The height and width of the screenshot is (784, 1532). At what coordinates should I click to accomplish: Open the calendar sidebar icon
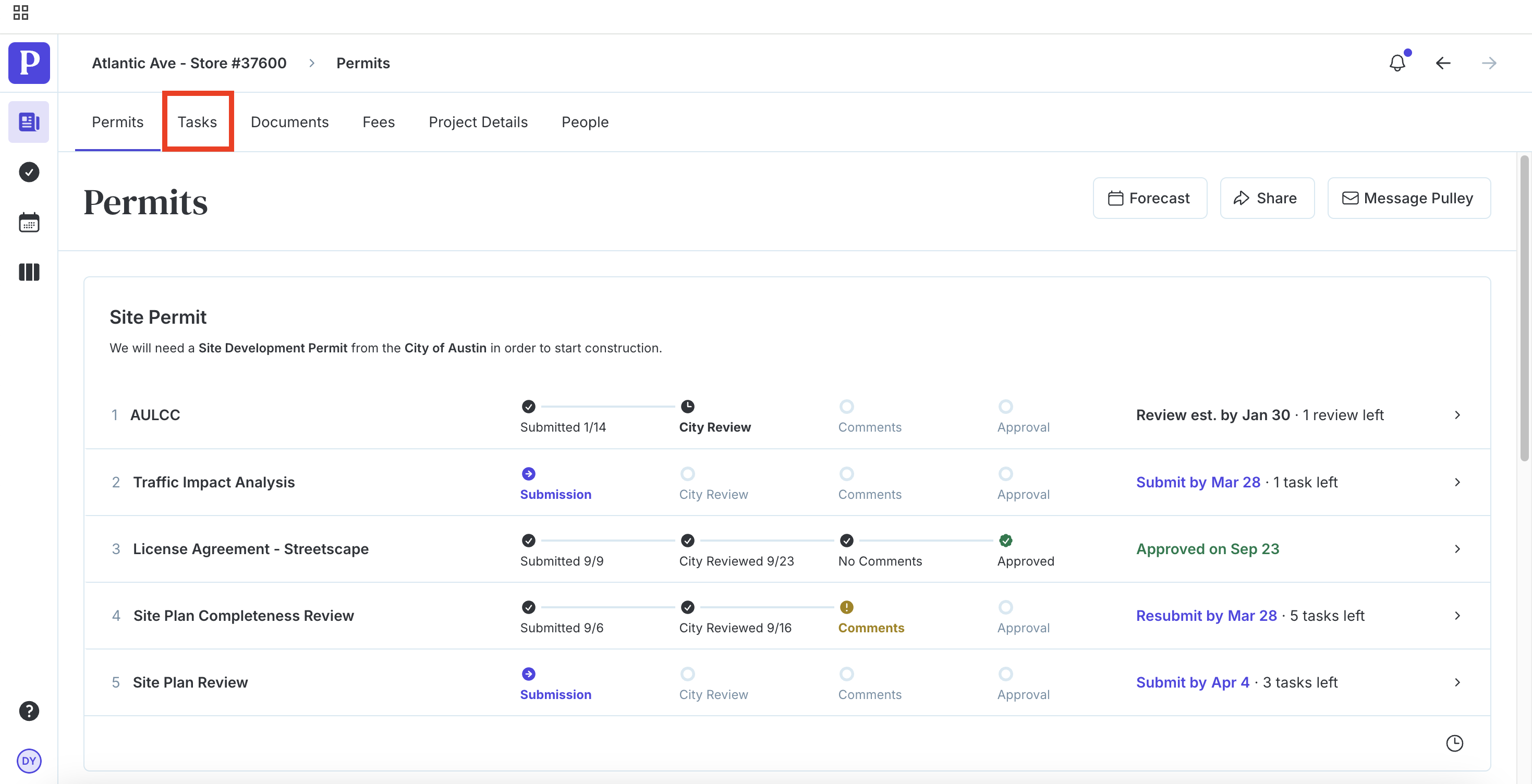point(29,222)
